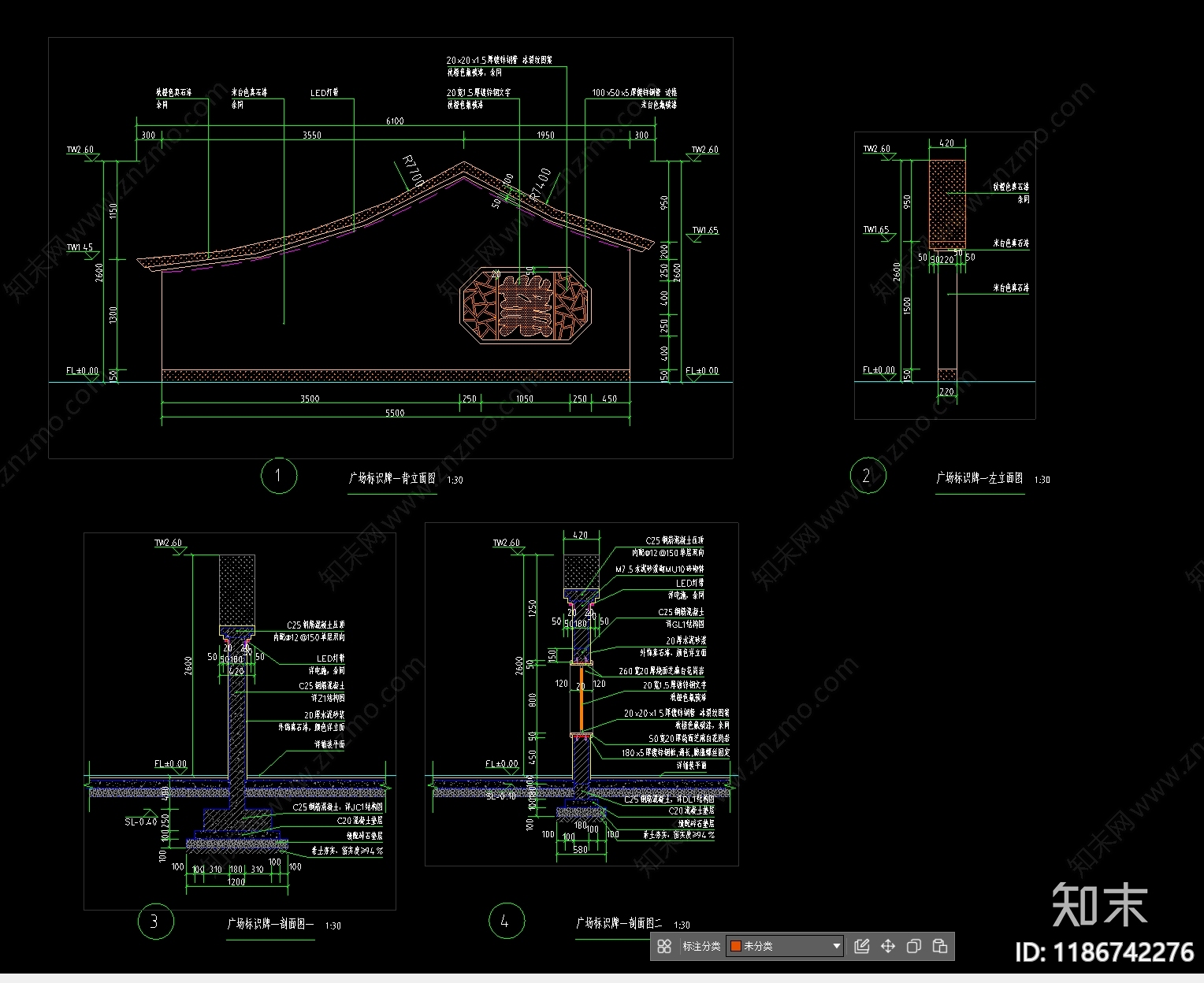Select the move crosshair arrows icon
The width and height of the screenshot is (1204, 983).
(888, 946)
